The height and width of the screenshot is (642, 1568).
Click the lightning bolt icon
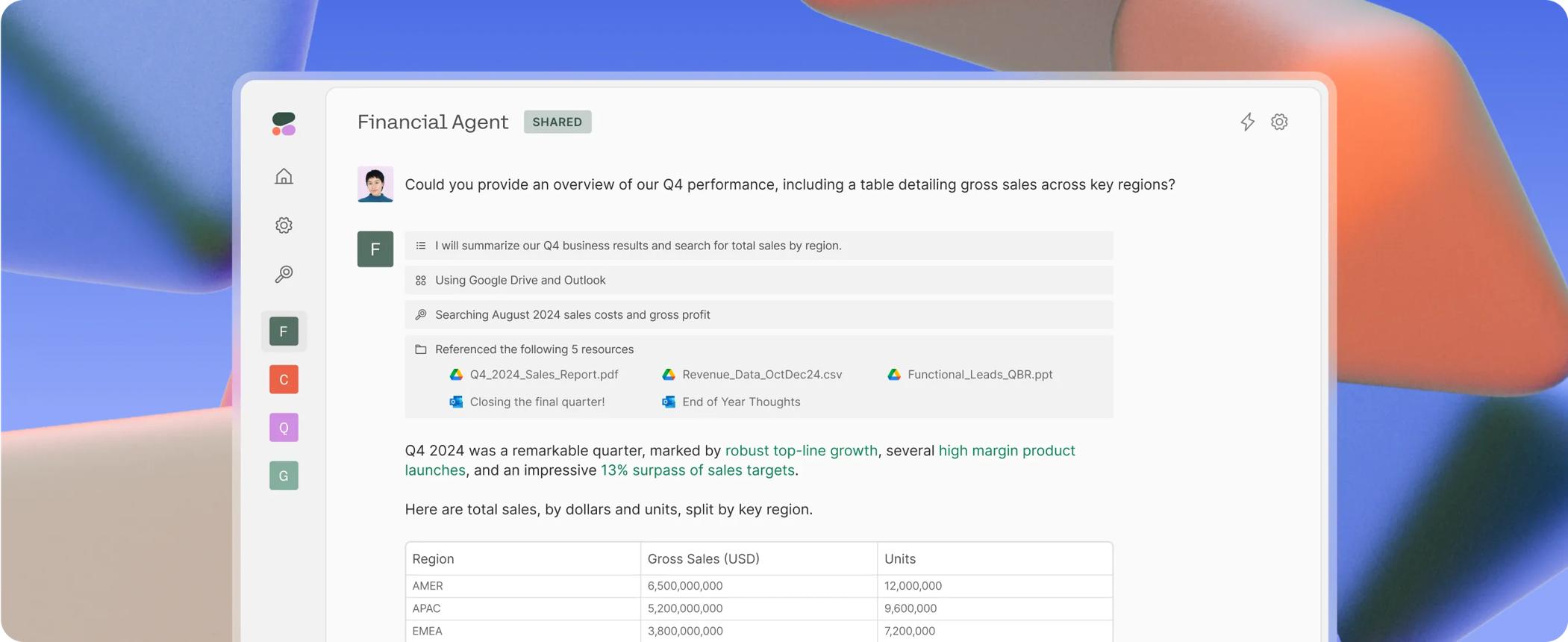click(x=1247, y=122)
